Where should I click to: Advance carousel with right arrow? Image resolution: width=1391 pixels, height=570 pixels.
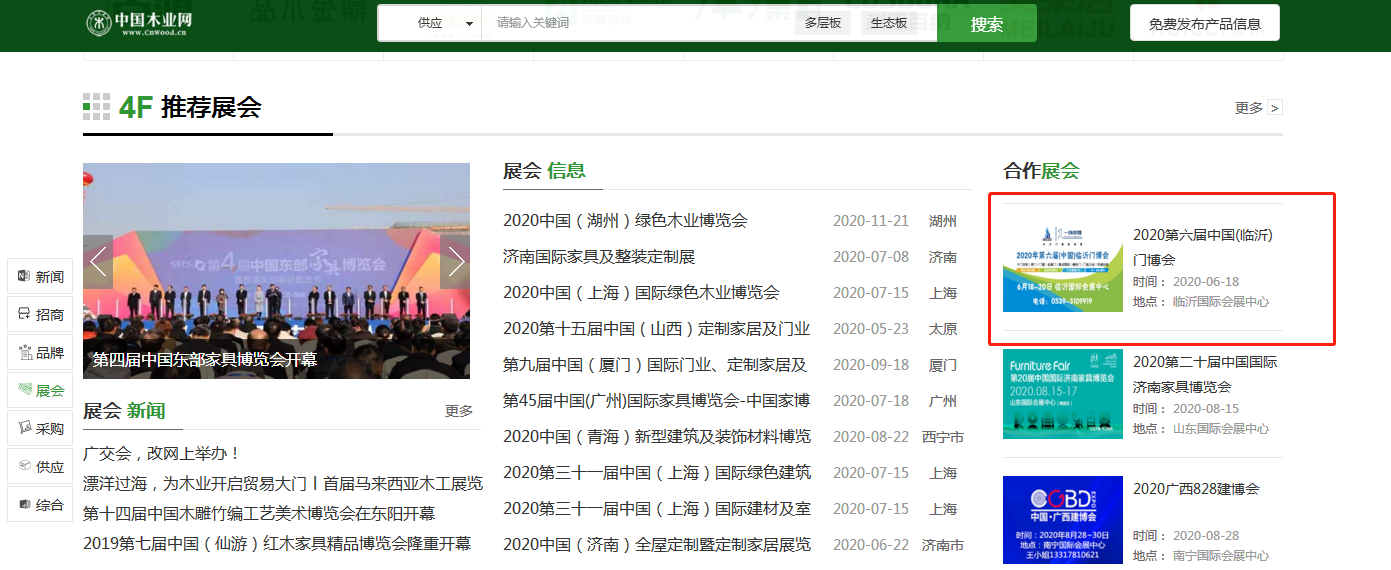coord(455,262)
